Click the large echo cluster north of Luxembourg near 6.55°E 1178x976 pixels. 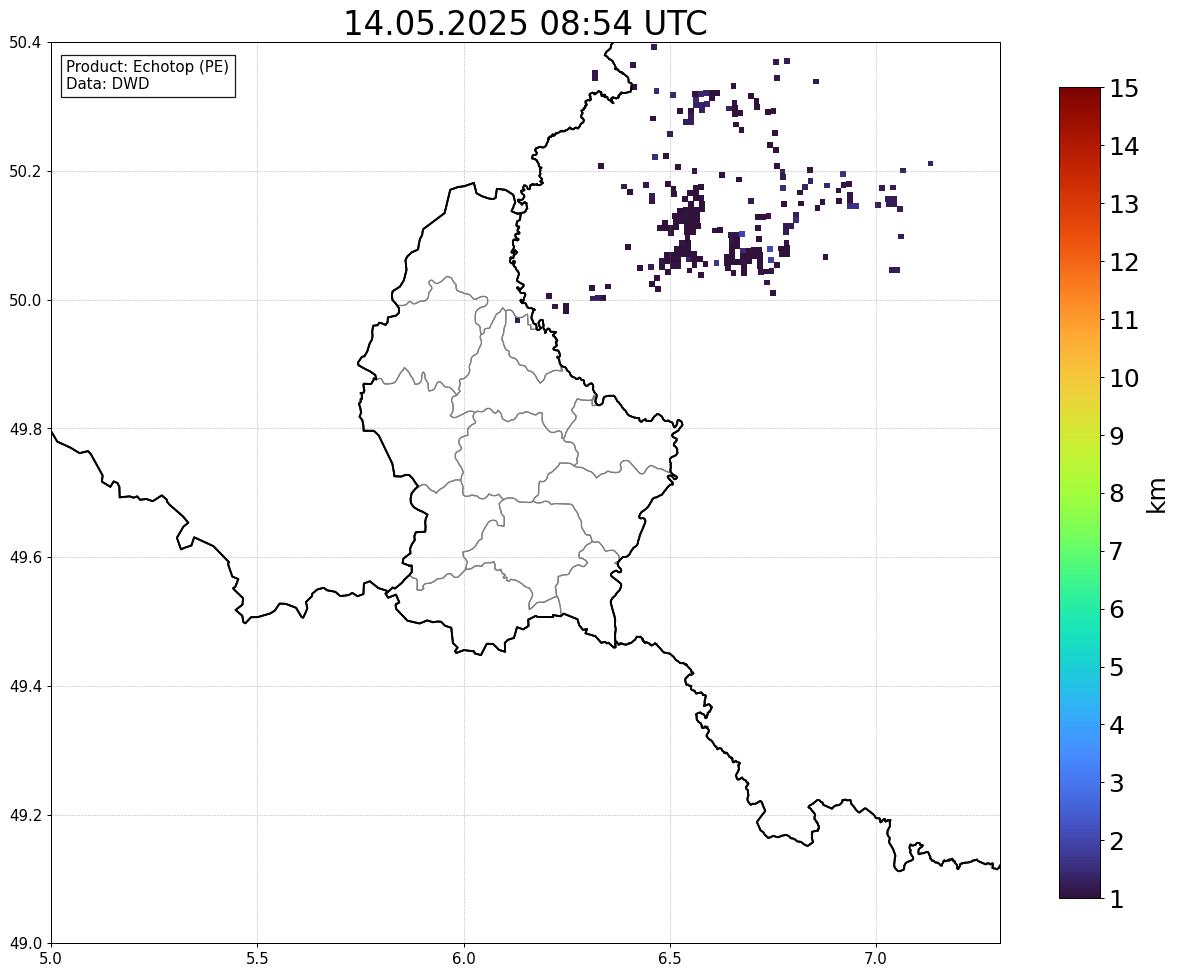[x=687, y=225]
